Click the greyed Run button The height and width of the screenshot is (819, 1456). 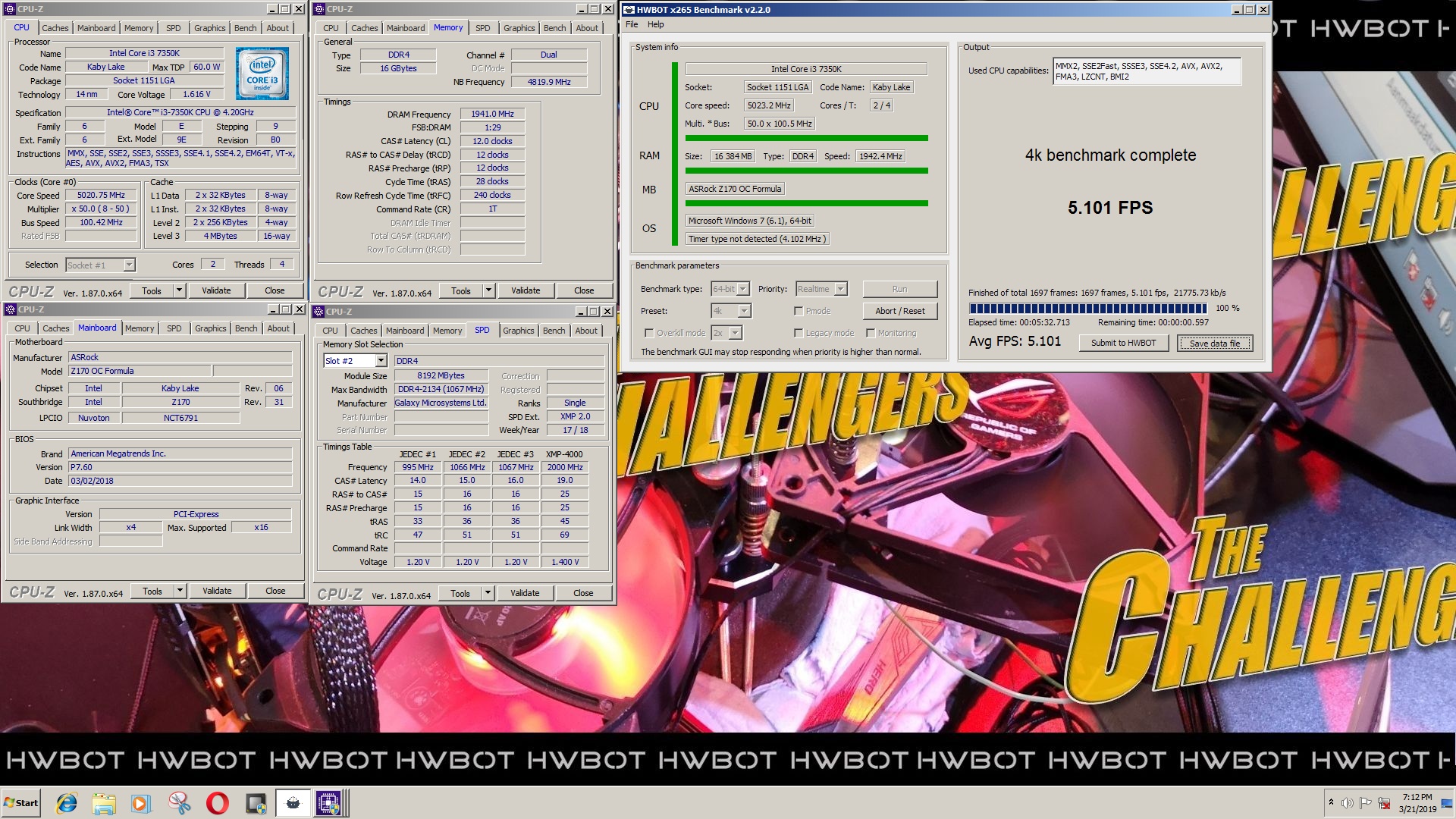point(900,289)
